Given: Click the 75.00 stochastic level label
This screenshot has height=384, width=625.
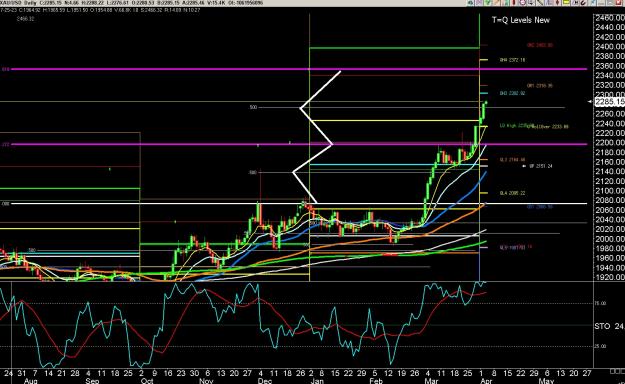Looking at the screenshot, I should 600,303.
